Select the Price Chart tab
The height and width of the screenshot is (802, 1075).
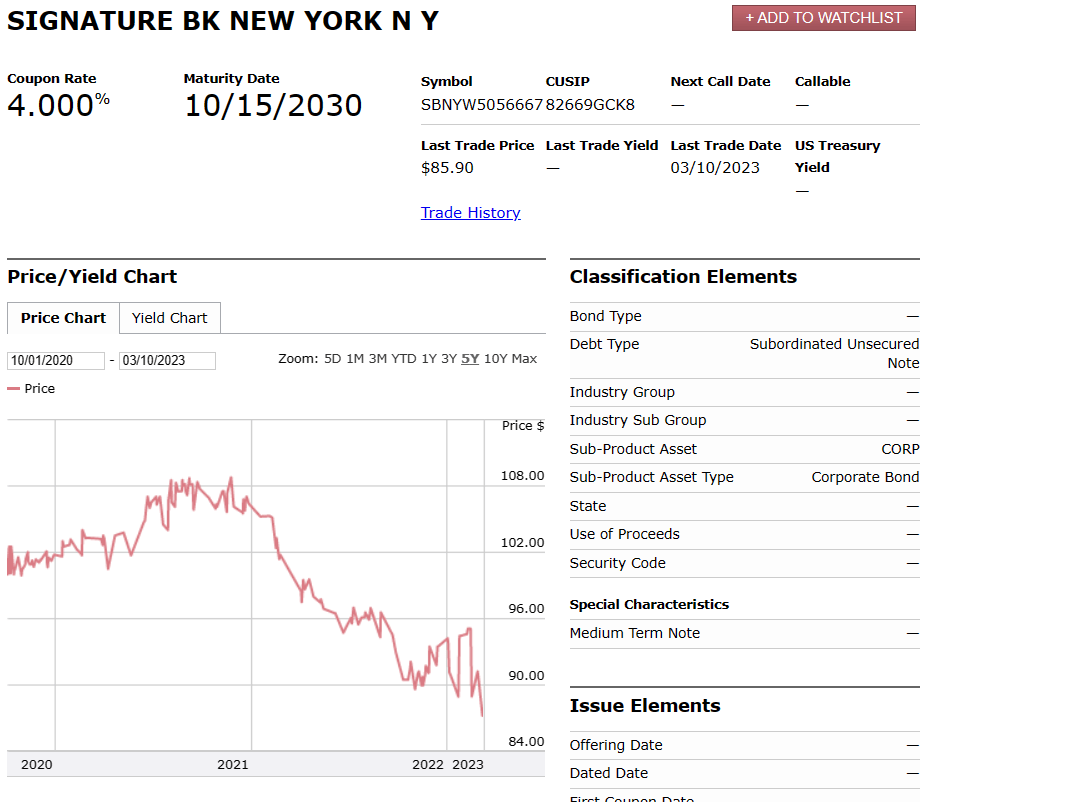coord(62,317)
